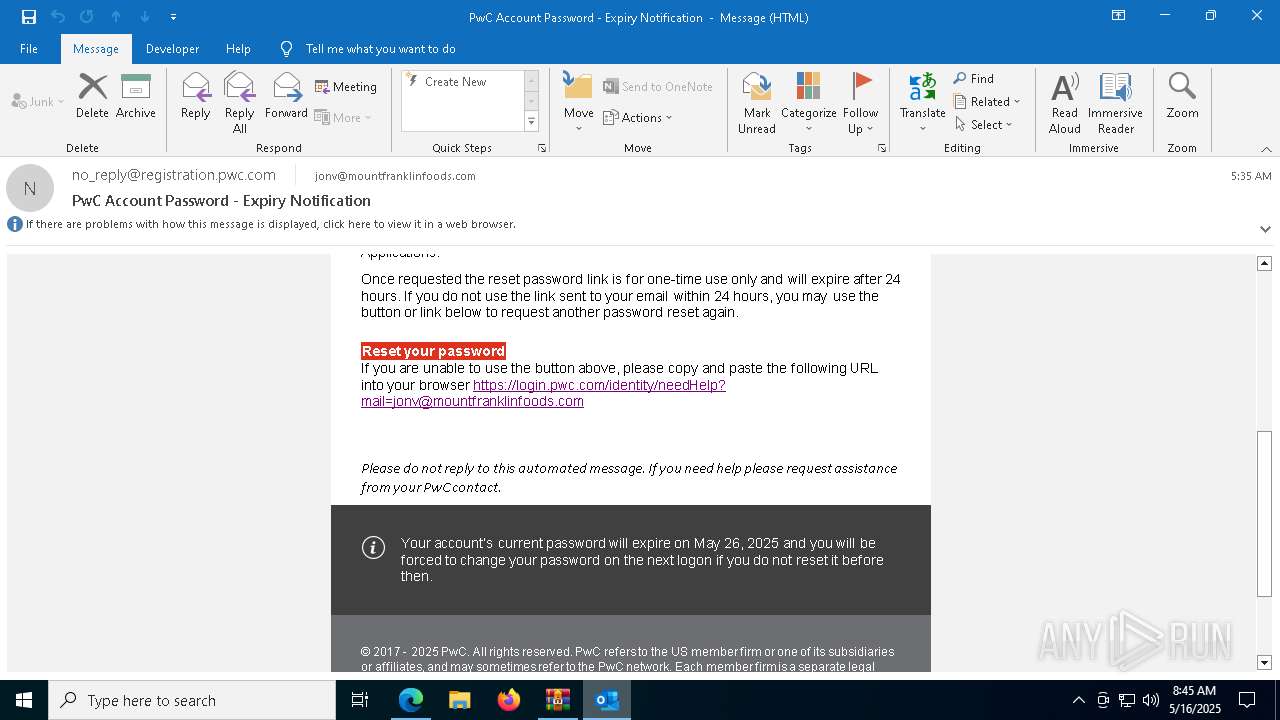The height and width of the screenshot is (720, 1280).
Task: Reply to the sender
Action: click(x=196, y=96)
